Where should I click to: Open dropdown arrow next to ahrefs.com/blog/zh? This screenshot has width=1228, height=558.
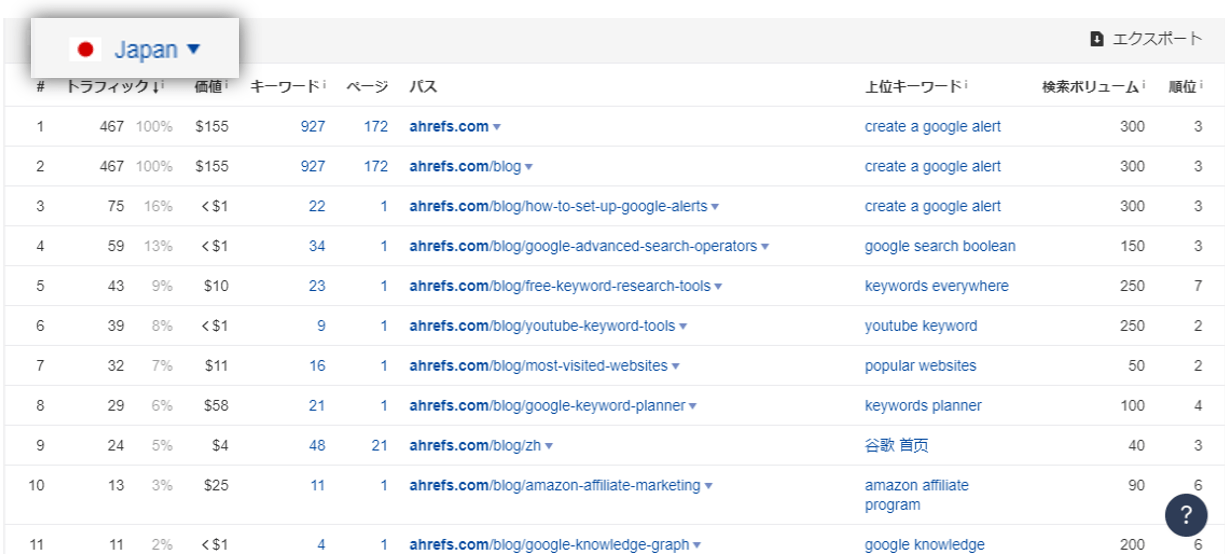[549, 446]
